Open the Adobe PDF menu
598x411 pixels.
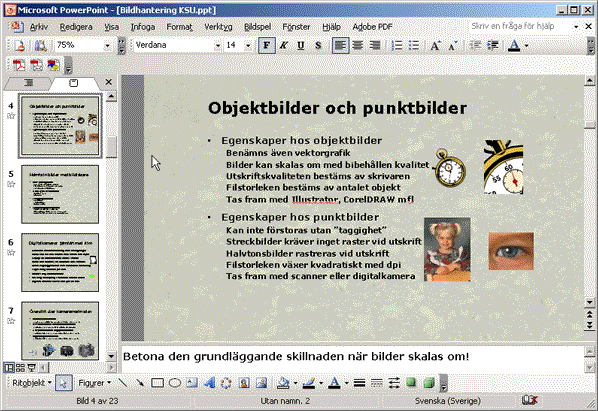[x=372, y=27]
